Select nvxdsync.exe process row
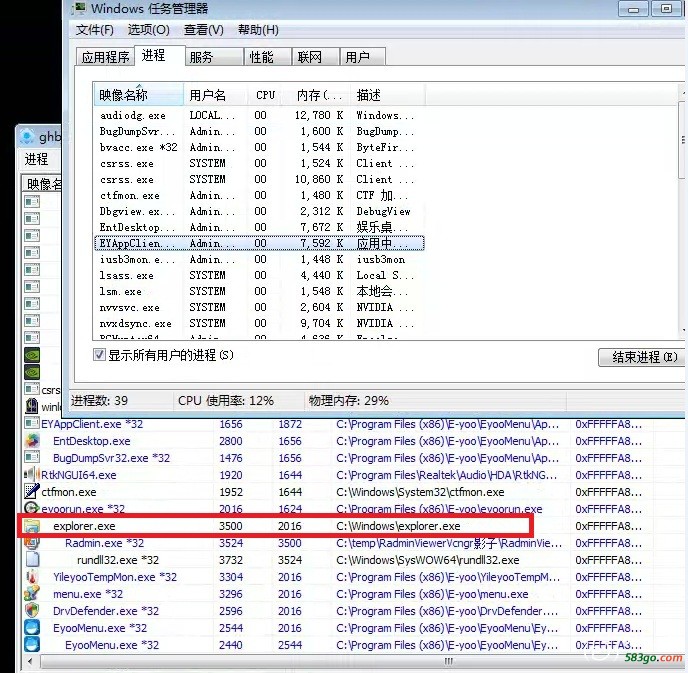This screenshot has width=688, height=673. pos(259,323)
